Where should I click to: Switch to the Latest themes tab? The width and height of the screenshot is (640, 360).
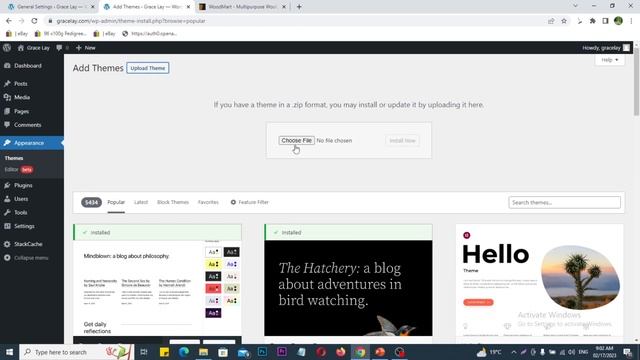[141, 202]
